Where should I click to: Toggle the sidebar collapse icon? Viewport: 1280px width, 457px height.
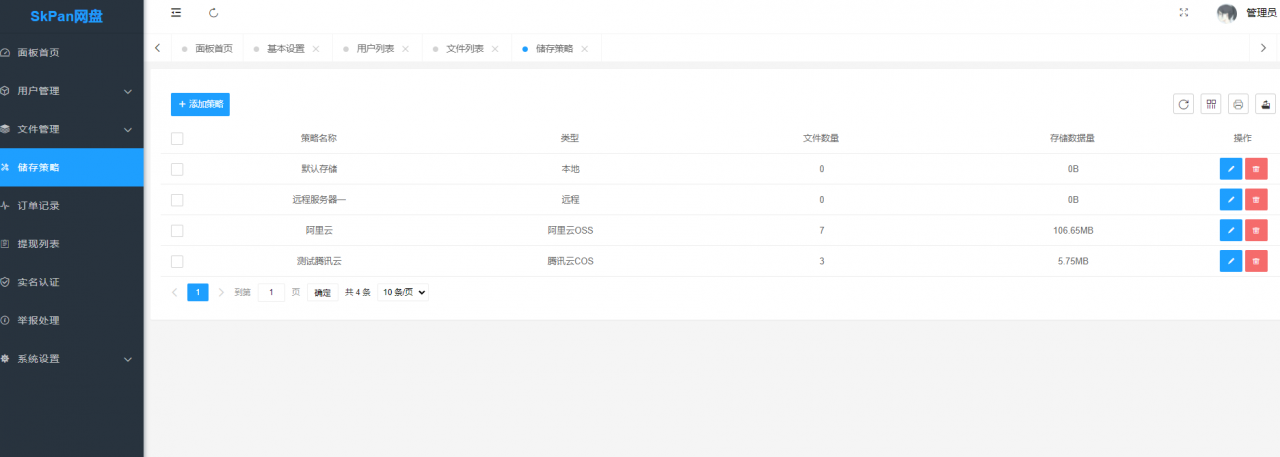point(176,13)
